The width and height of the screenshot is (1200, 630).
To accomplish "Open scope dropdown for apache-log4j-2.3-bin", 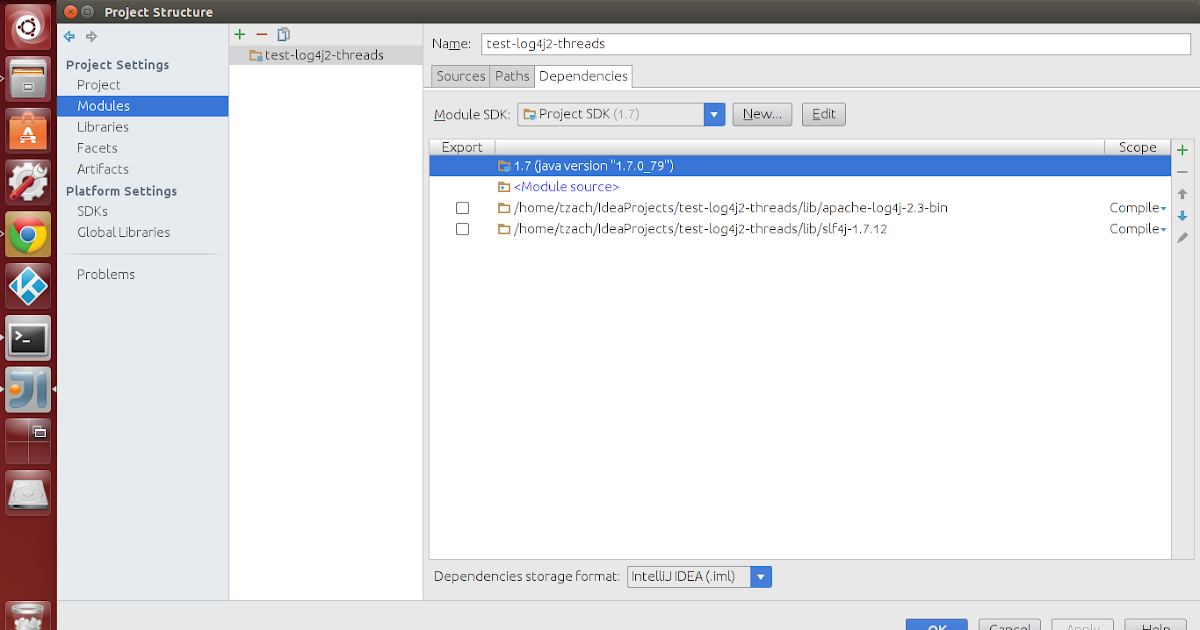I will [x=1138, y=208].
